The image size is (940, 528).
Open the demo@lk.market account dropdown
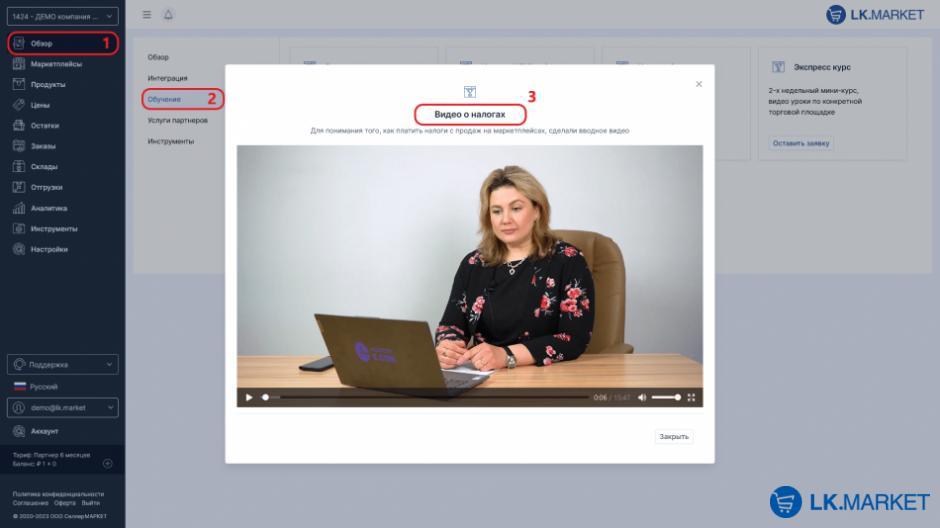click(x=62, y=408)
